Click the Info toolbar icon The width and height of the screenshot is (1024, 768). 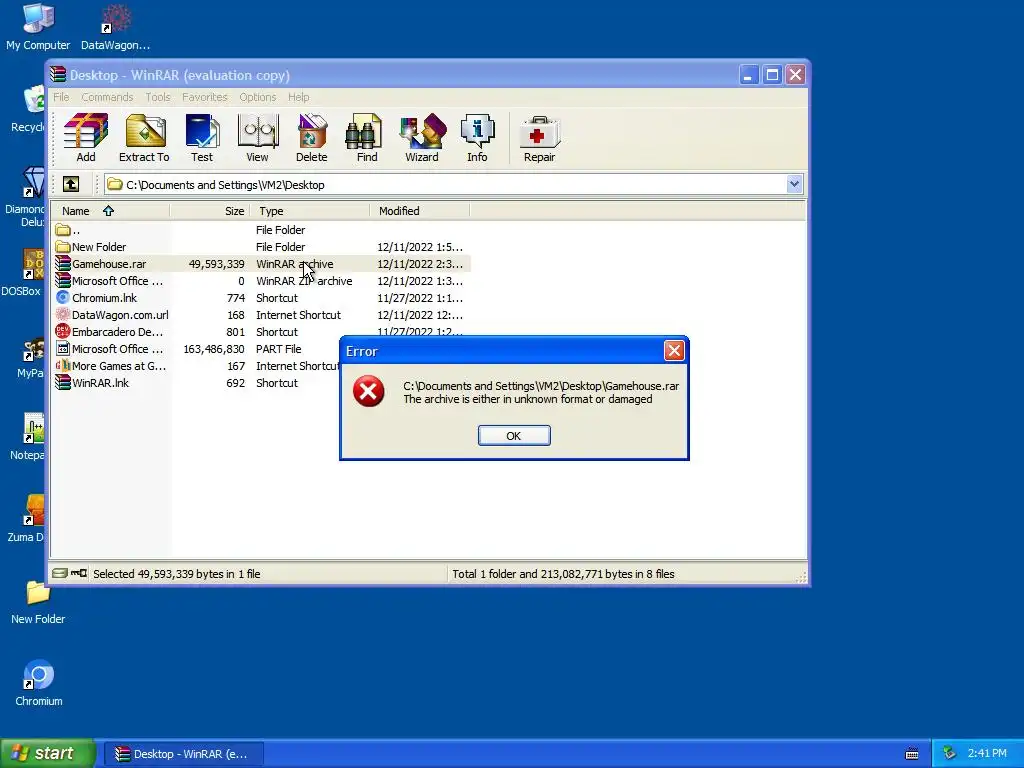tap(477, 138)
